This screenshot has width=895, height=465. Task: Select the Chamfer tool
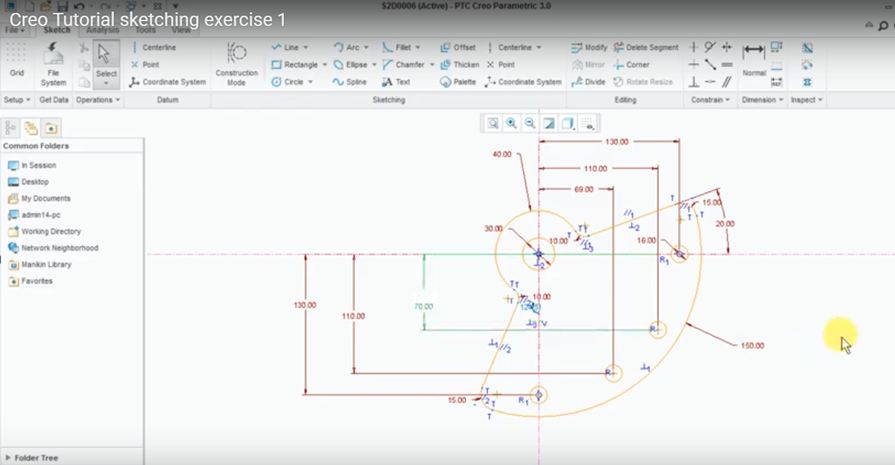click(x=404, y=64)
